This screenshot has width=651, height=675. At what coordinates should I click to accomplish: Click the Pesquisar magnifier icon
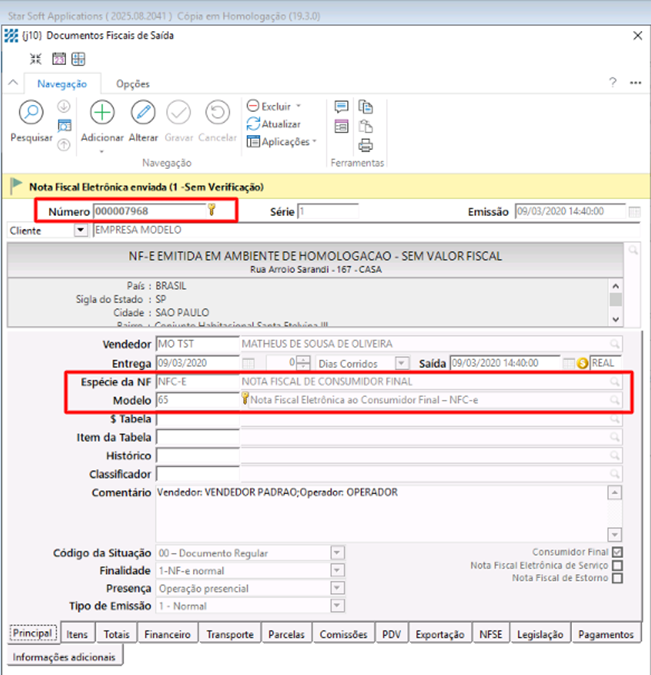(31, 113)
